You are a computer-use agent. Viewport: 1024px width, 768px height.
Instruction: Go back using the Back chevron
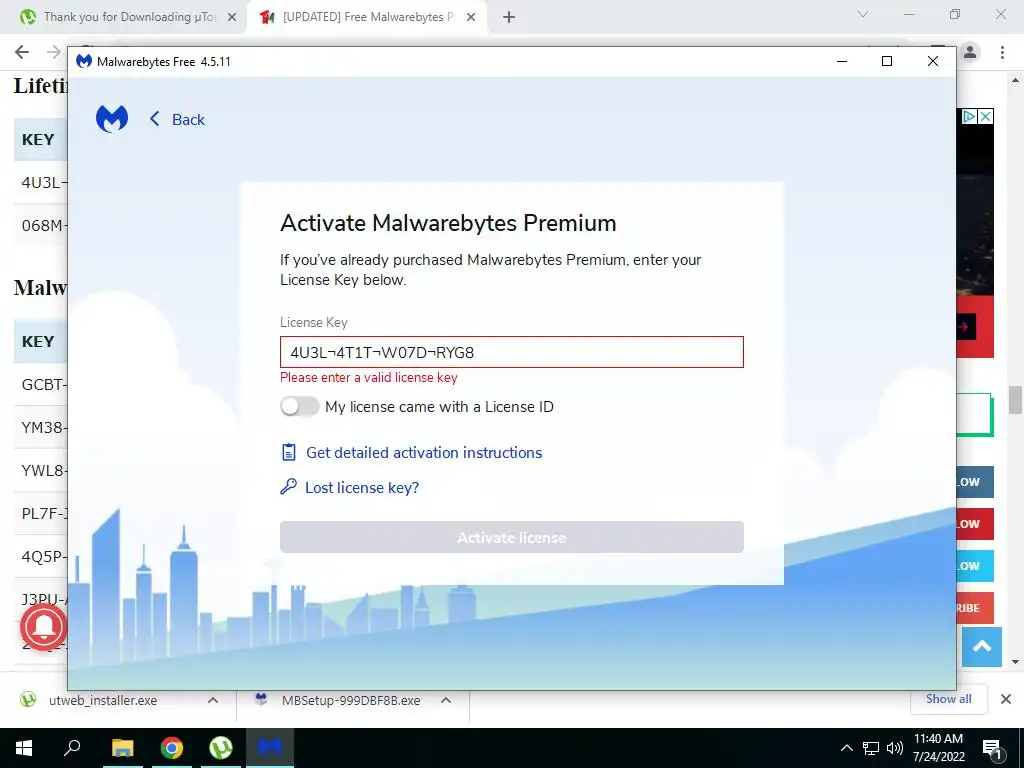coord(154,119)
